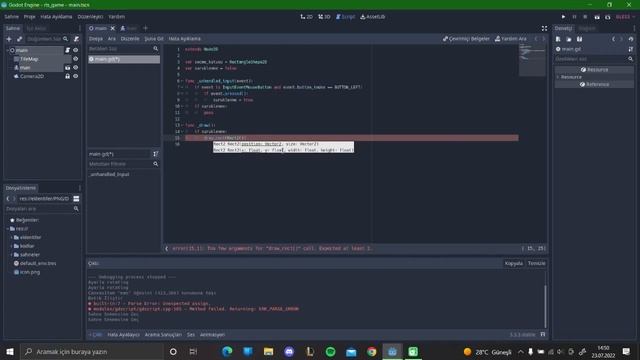Open the Hata Ayıklama top menu
This screenshot has width=640, height=360.
click(56, 17)
